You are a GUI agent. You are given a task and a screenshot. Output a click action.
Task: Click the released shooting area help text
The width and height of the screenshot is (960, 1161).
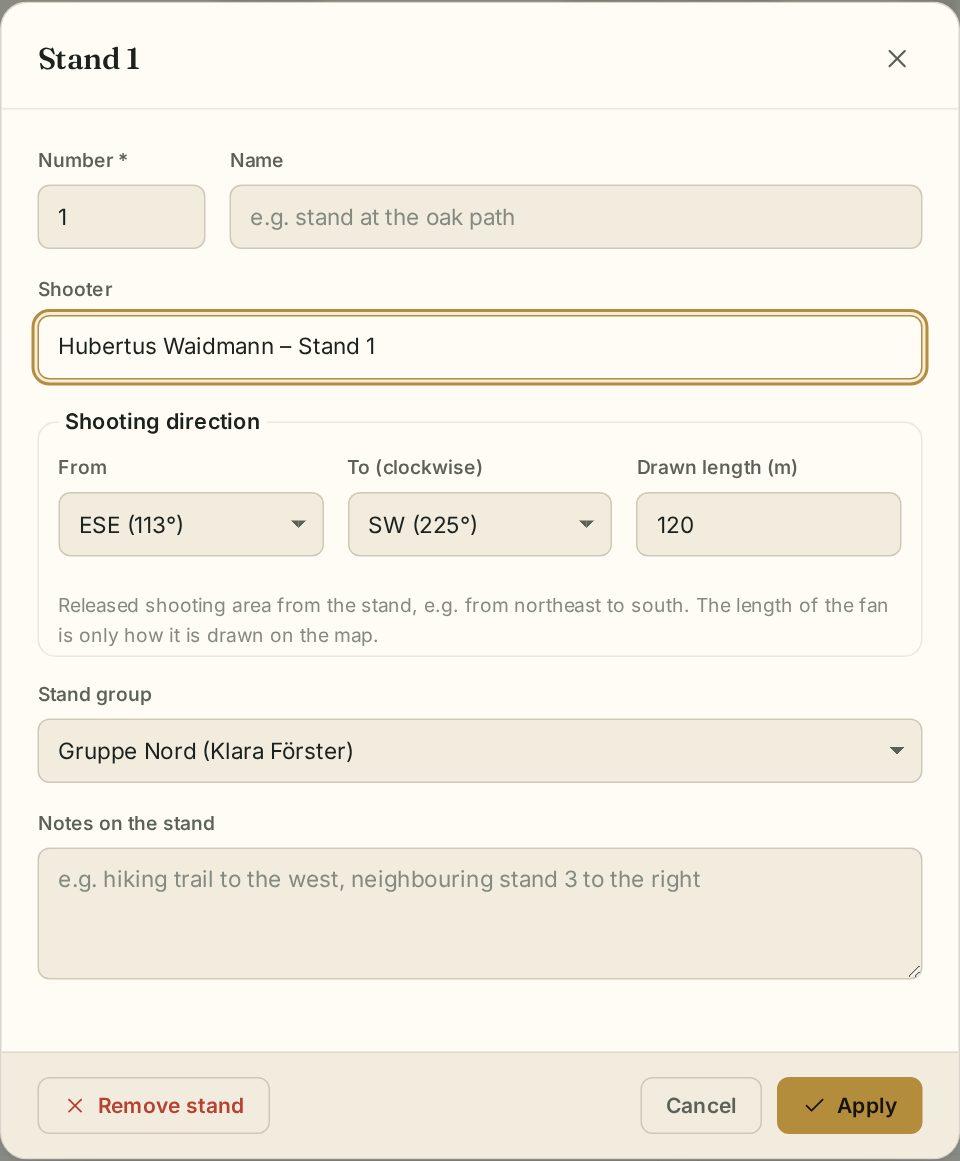[473, 620]
